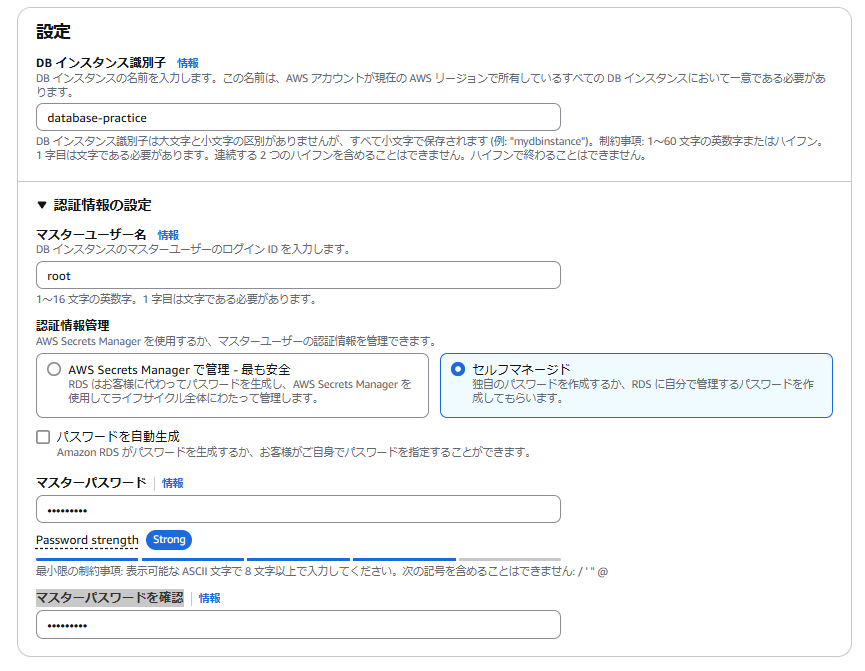Image resolution: width=865 pixels, height=671 pixels.
Task: Click the マスターパスワード input box
Action: coord(297,510)
